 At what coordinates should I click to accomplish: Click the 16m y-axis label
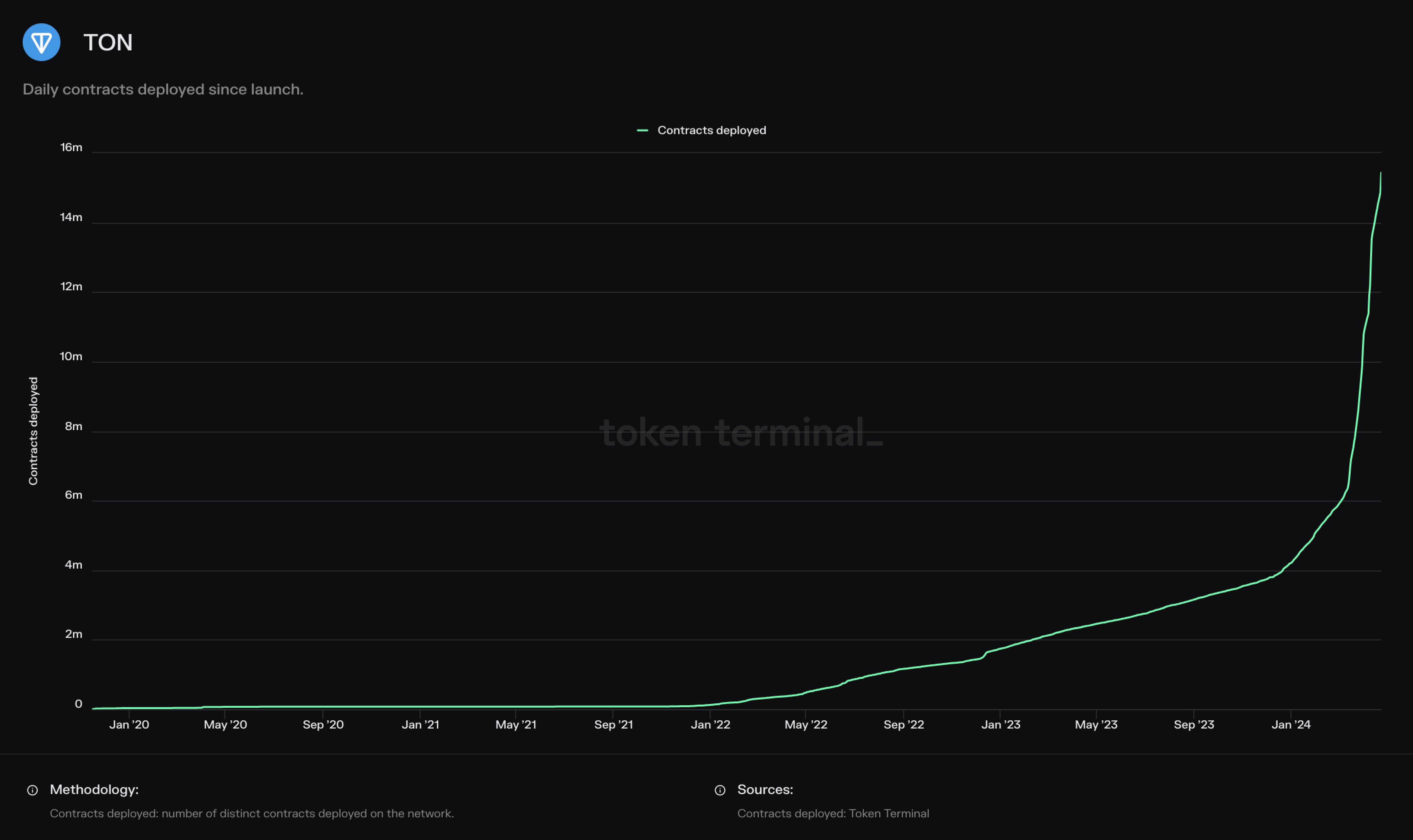[71, 148]
